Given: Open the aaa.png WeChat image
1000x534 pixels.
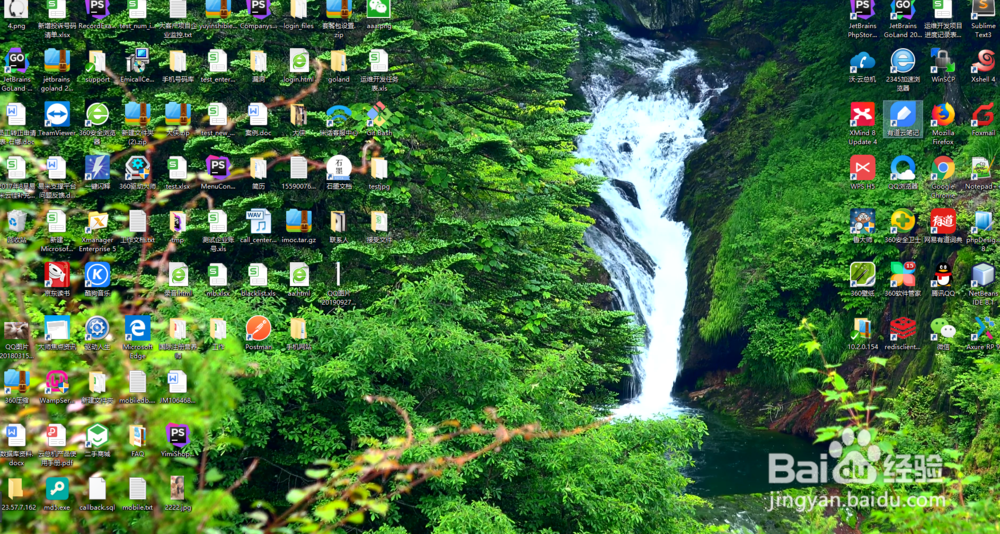Looking at the screenshot, I should pos(379,8).
